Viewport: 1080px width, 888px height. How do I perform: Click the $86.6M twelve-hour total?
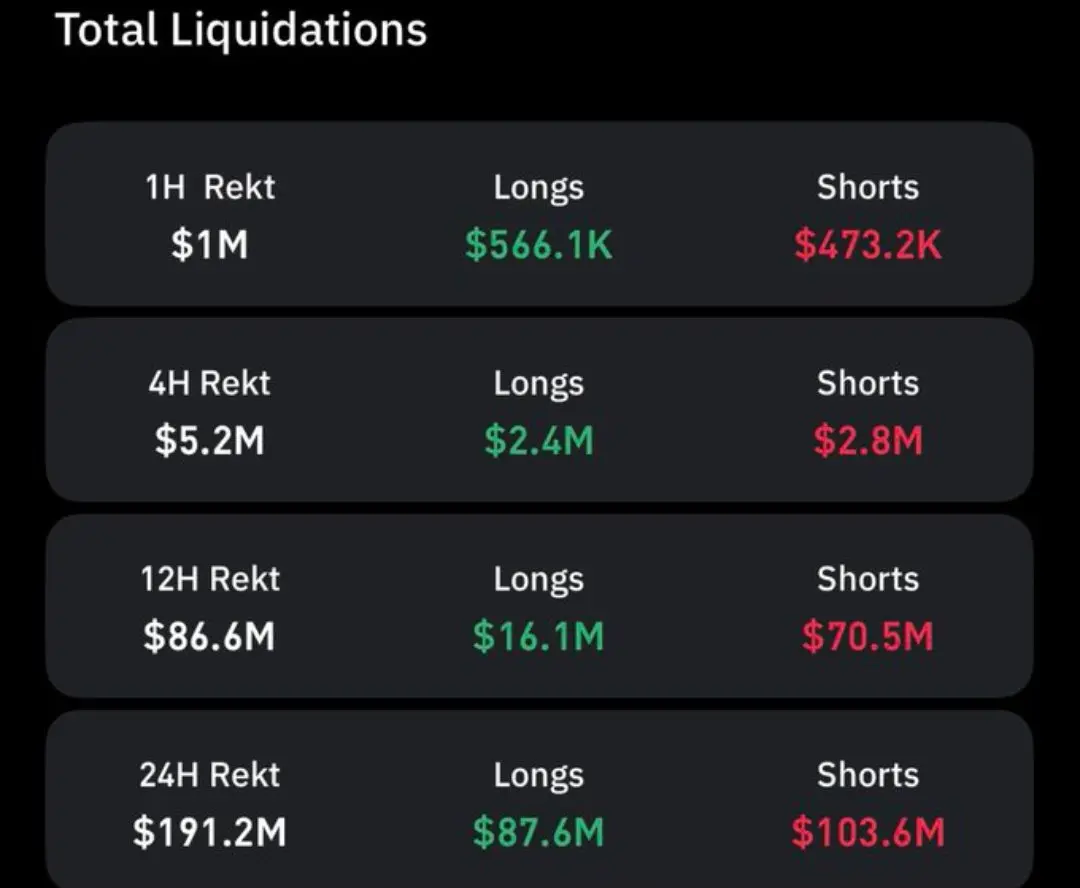(x=209, y=637)
